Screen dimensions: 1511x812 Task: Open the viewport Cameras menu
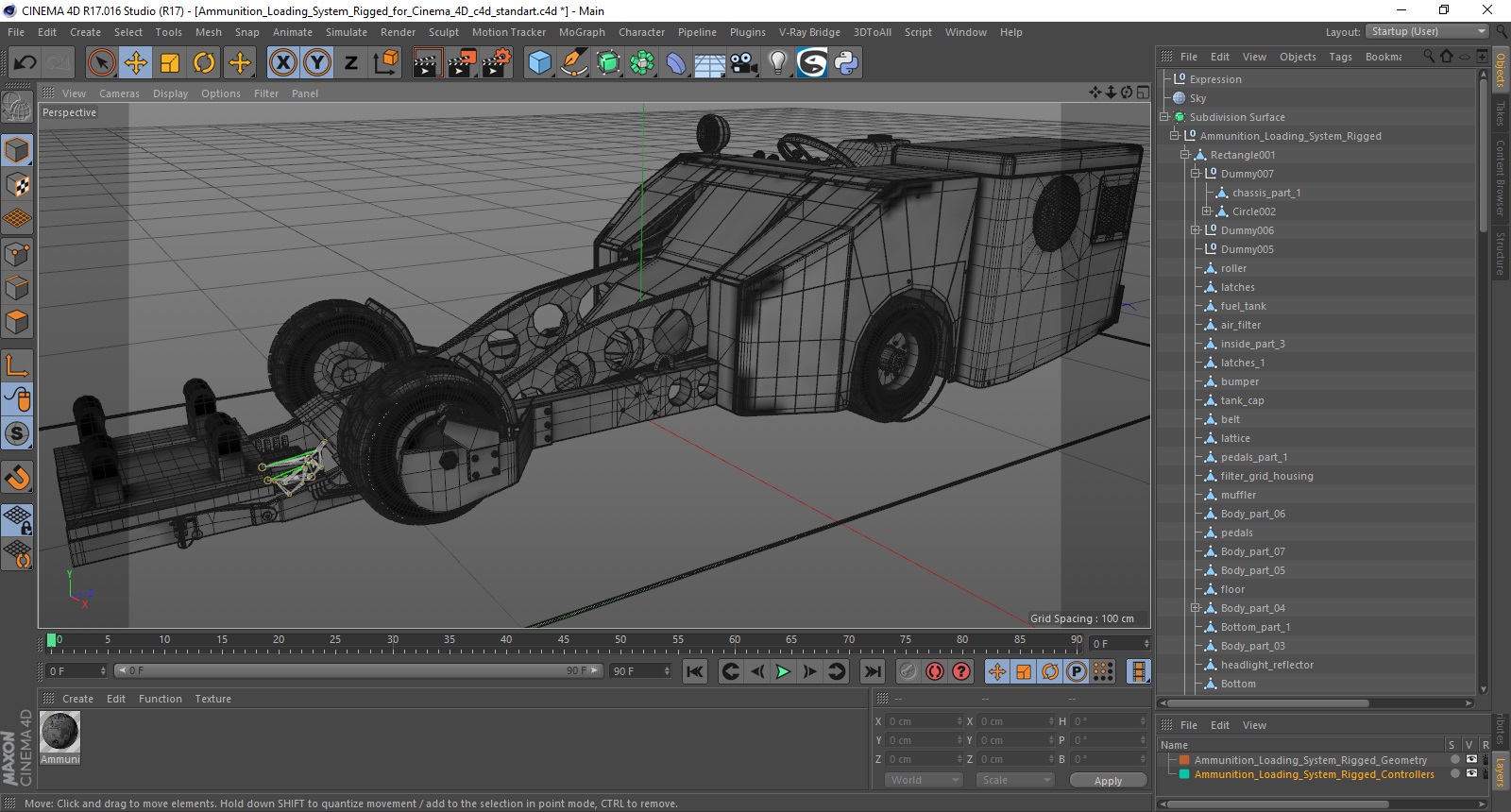(119, 93)
